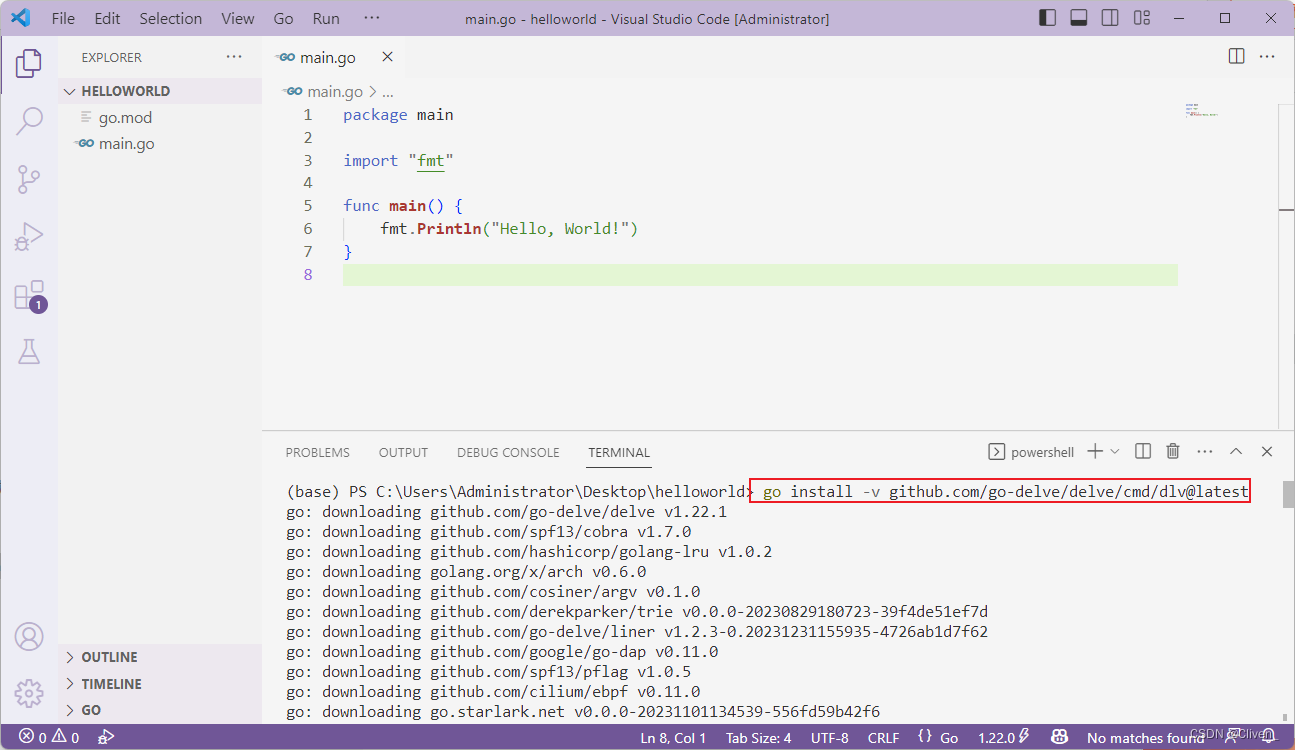Open the launch profile dropdown beside plus
This screenshot has height=750, width=1295.
(1115, 452)
